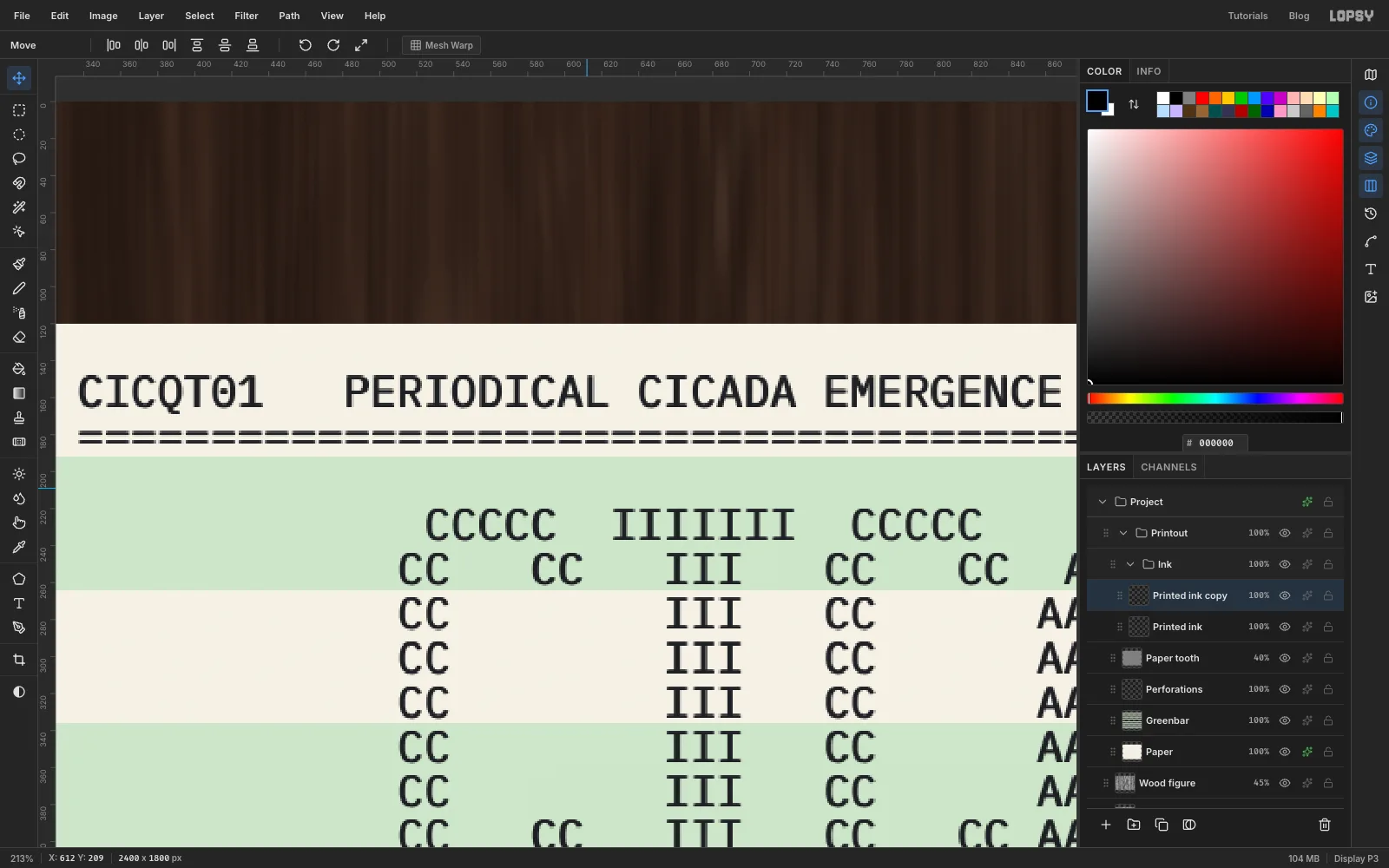Hide the Printed ink copy layer
This screenshot has width=1389, height=868.
point(1285,595)
